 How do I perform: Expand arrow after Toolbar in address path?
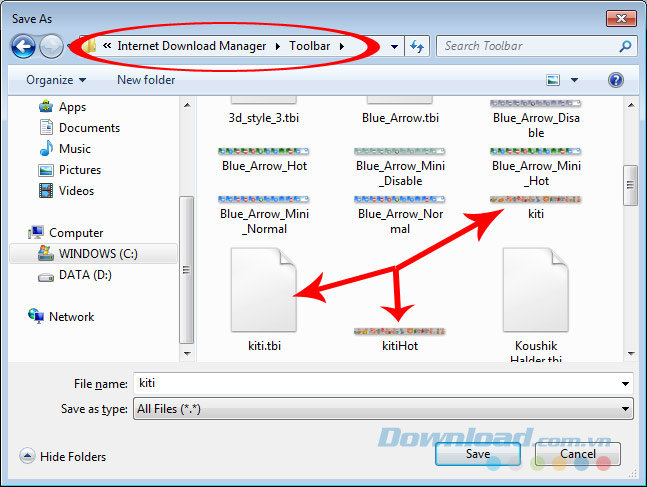(x=342, y=46)
